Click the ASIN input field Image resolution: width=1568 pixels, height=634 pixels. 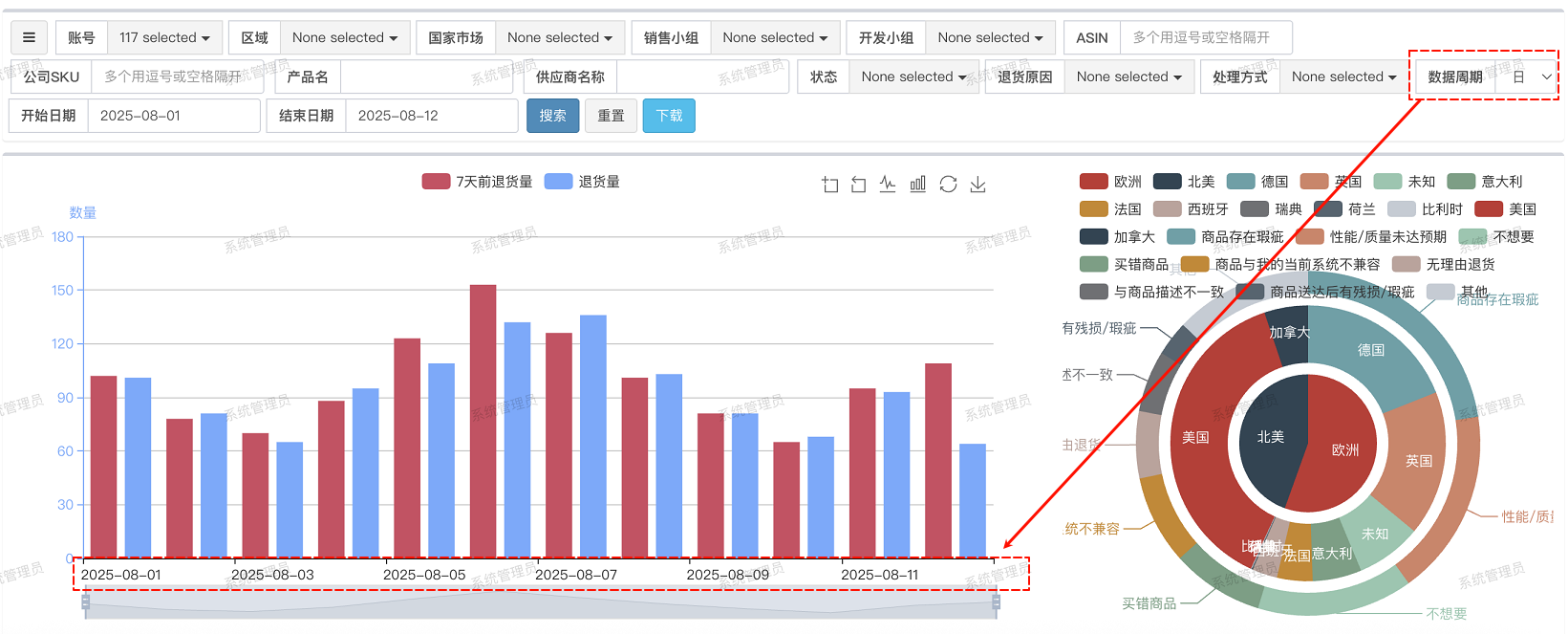click(x=1205, y=37)
